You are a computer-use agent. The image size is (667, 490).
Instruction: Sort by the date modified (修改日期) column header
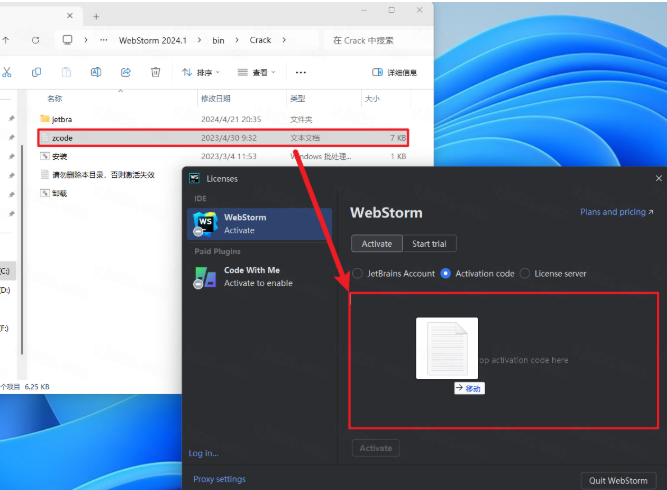click(x=216, y=99)
